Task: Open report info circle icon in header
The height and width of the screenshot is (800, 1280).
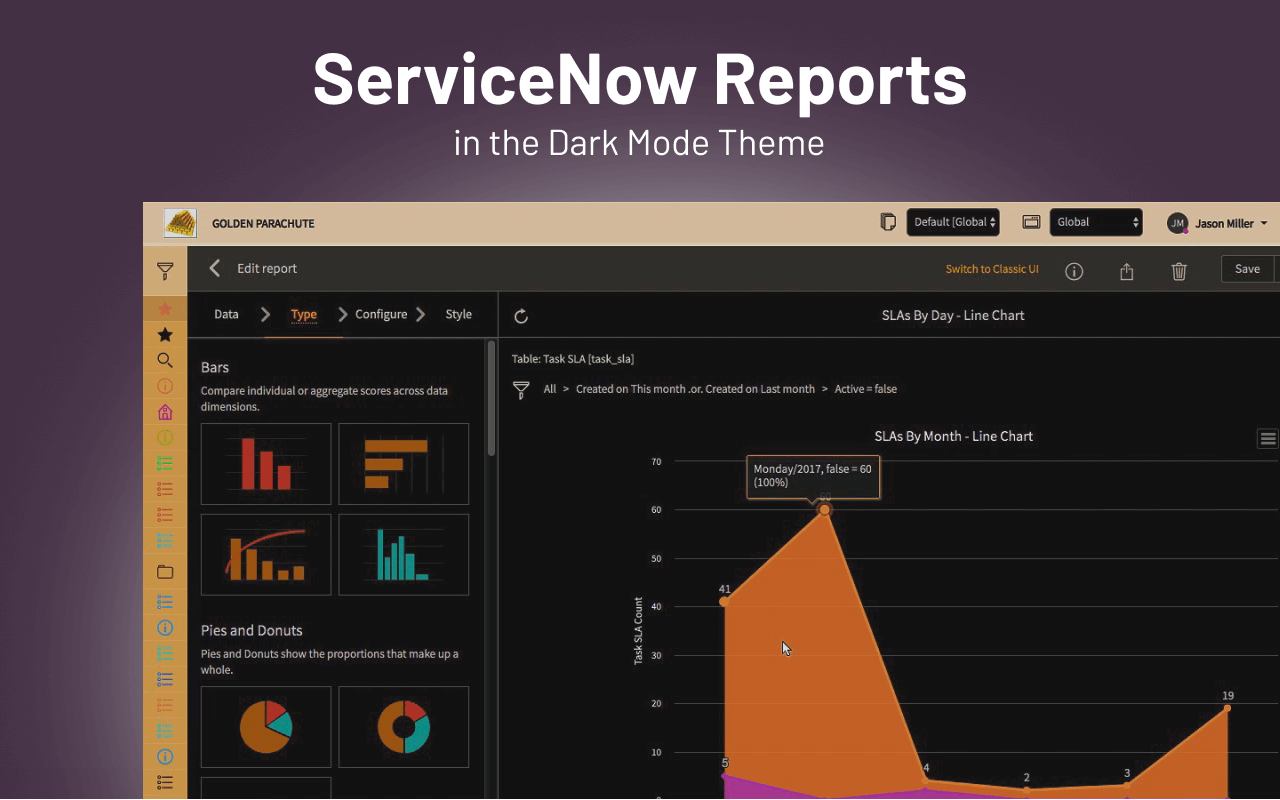Action: 1074,271
